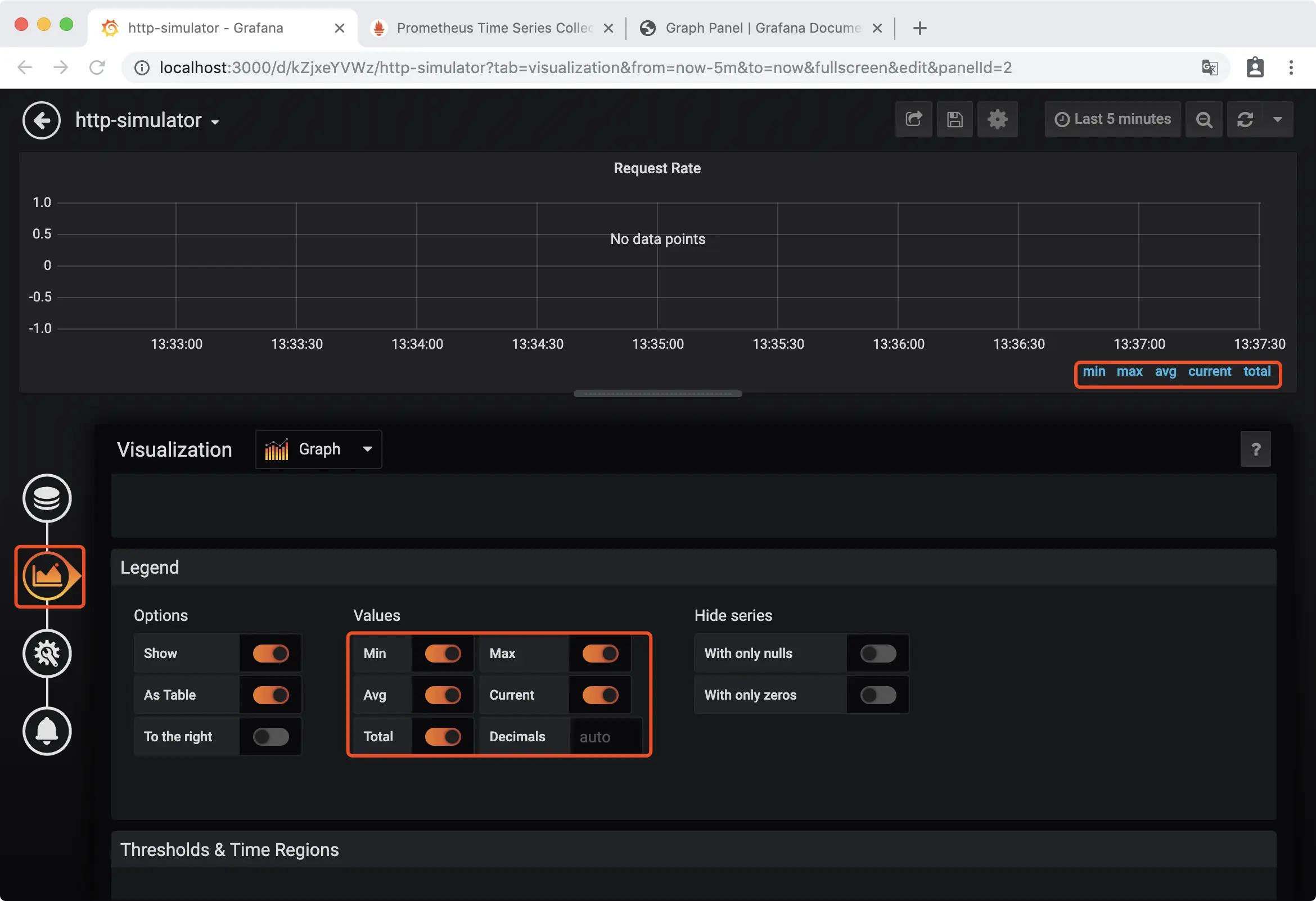Toggle the legend Show switch
Screen dimensions: 1316x901
click(x=271, y=654)
